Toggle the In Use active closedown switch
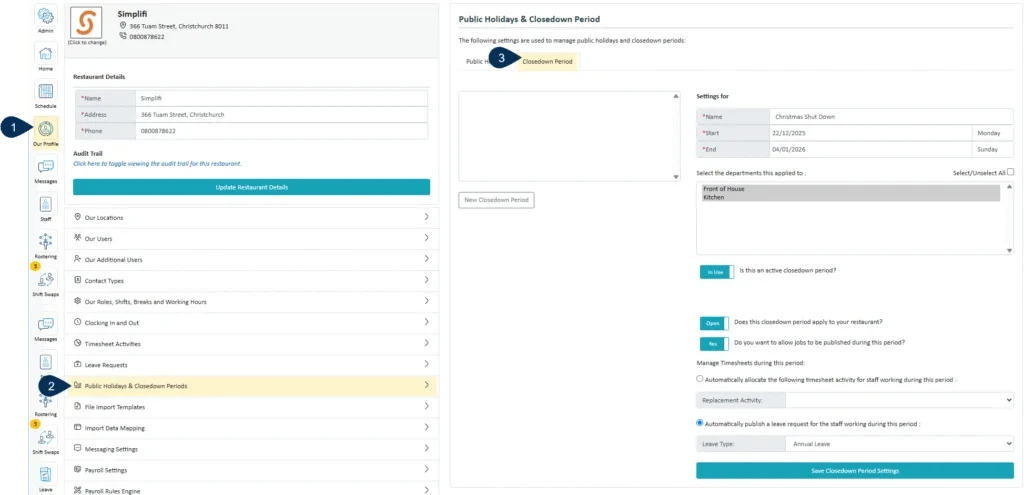 (x=716, y=272)
